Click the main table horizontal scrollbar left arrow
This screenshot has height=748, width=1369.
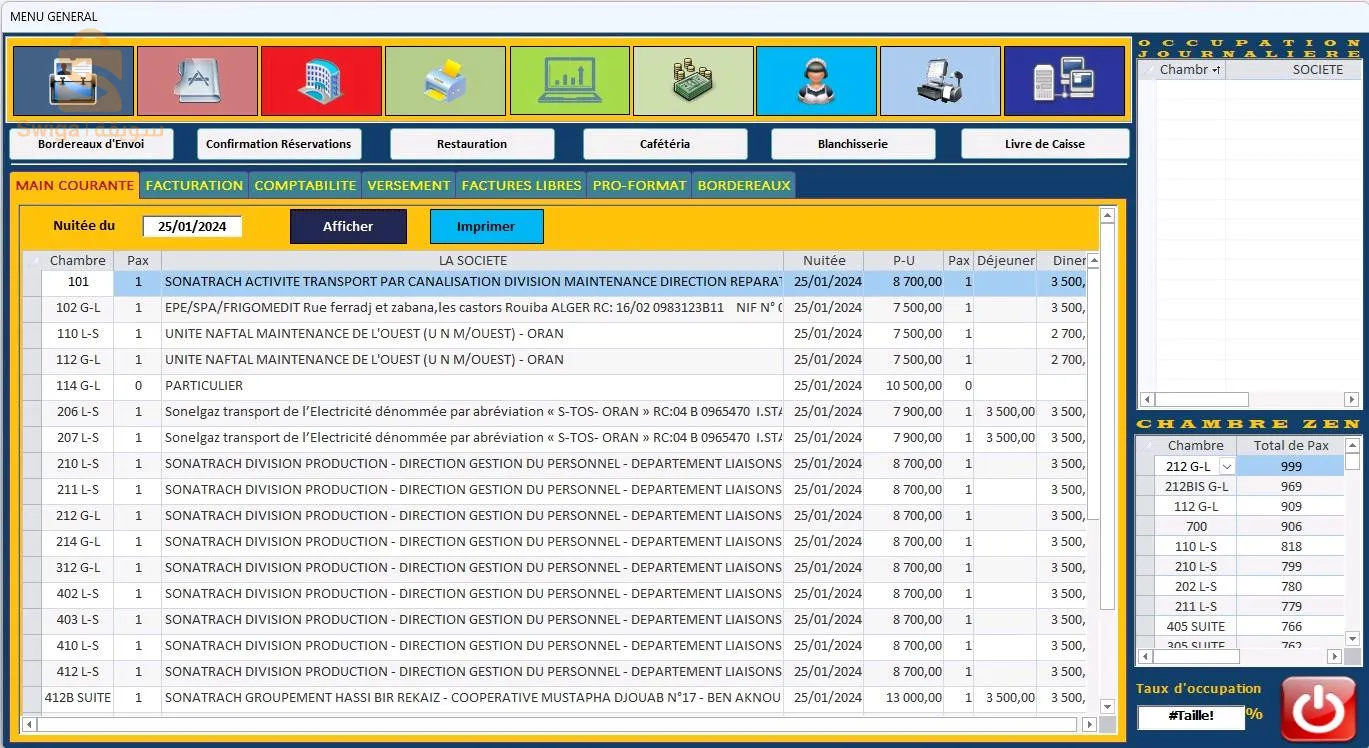pyautogui.click(x=28, y=724)
